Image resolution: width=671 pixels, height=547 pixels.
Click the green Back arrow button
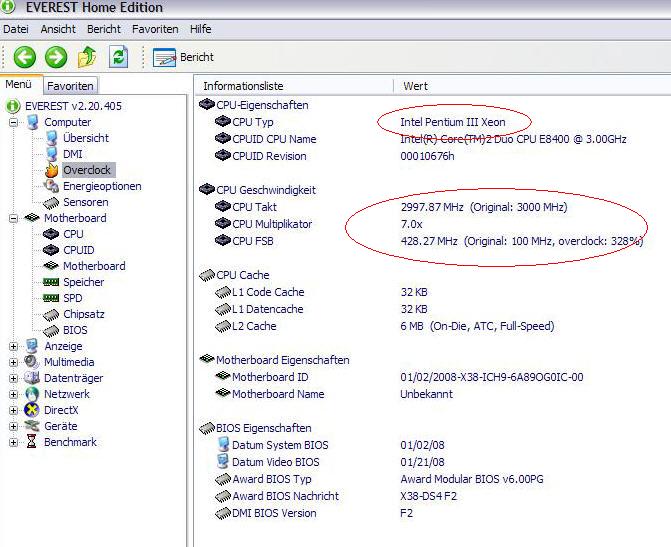coord(24,57)
